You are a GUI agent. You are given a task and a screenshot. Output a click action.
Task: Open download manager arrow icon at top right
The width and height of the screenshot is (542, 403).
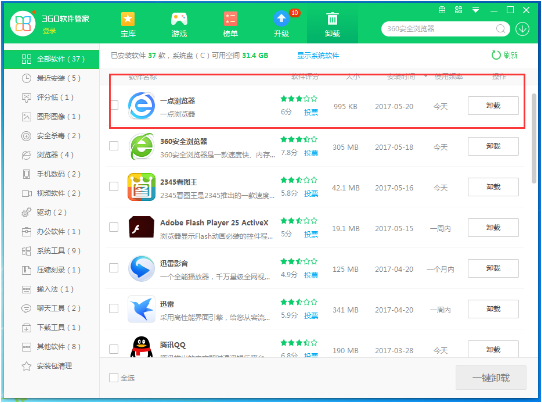coord(522,29)
